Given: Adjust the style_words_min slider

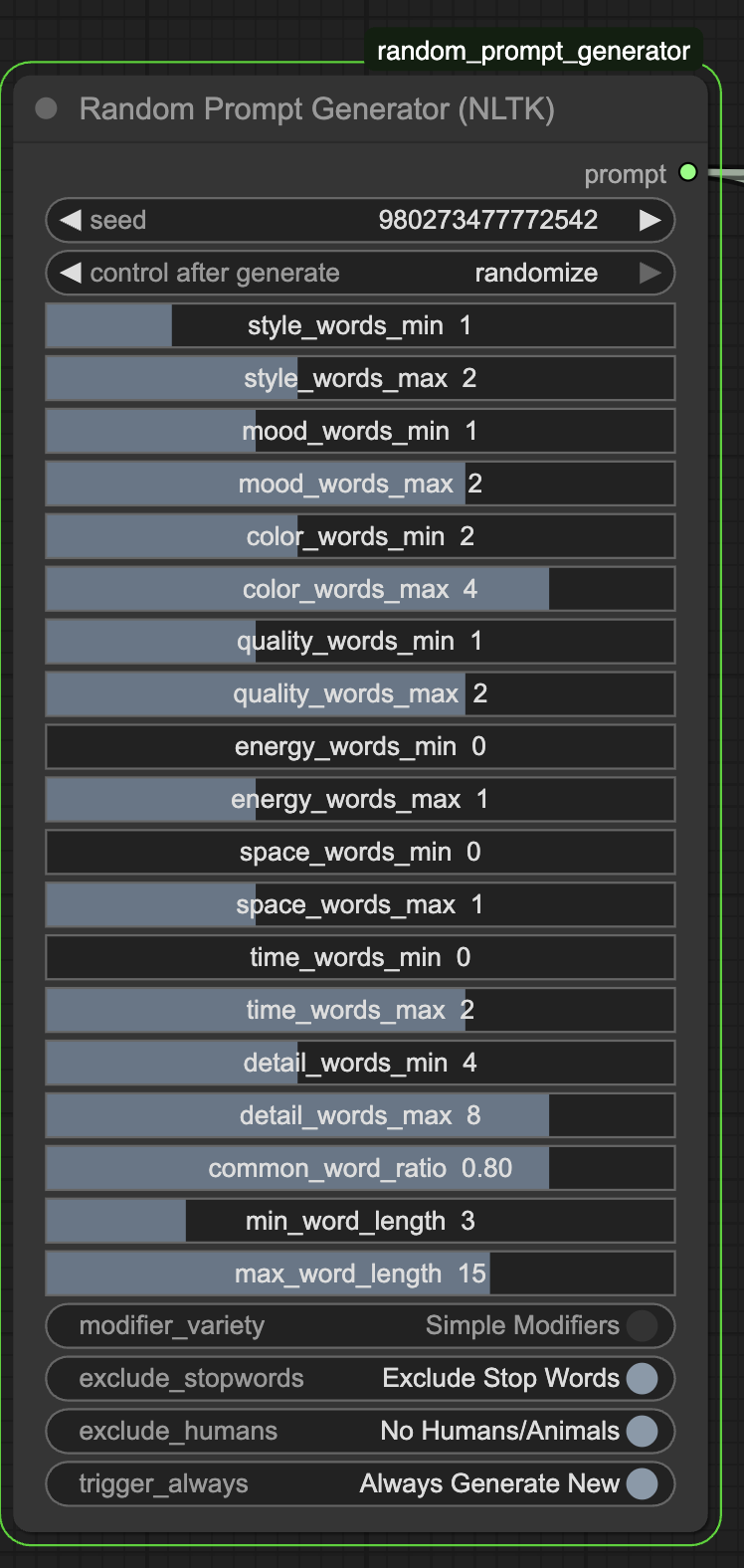Looking at the screenshot, I should click(360, 325).
